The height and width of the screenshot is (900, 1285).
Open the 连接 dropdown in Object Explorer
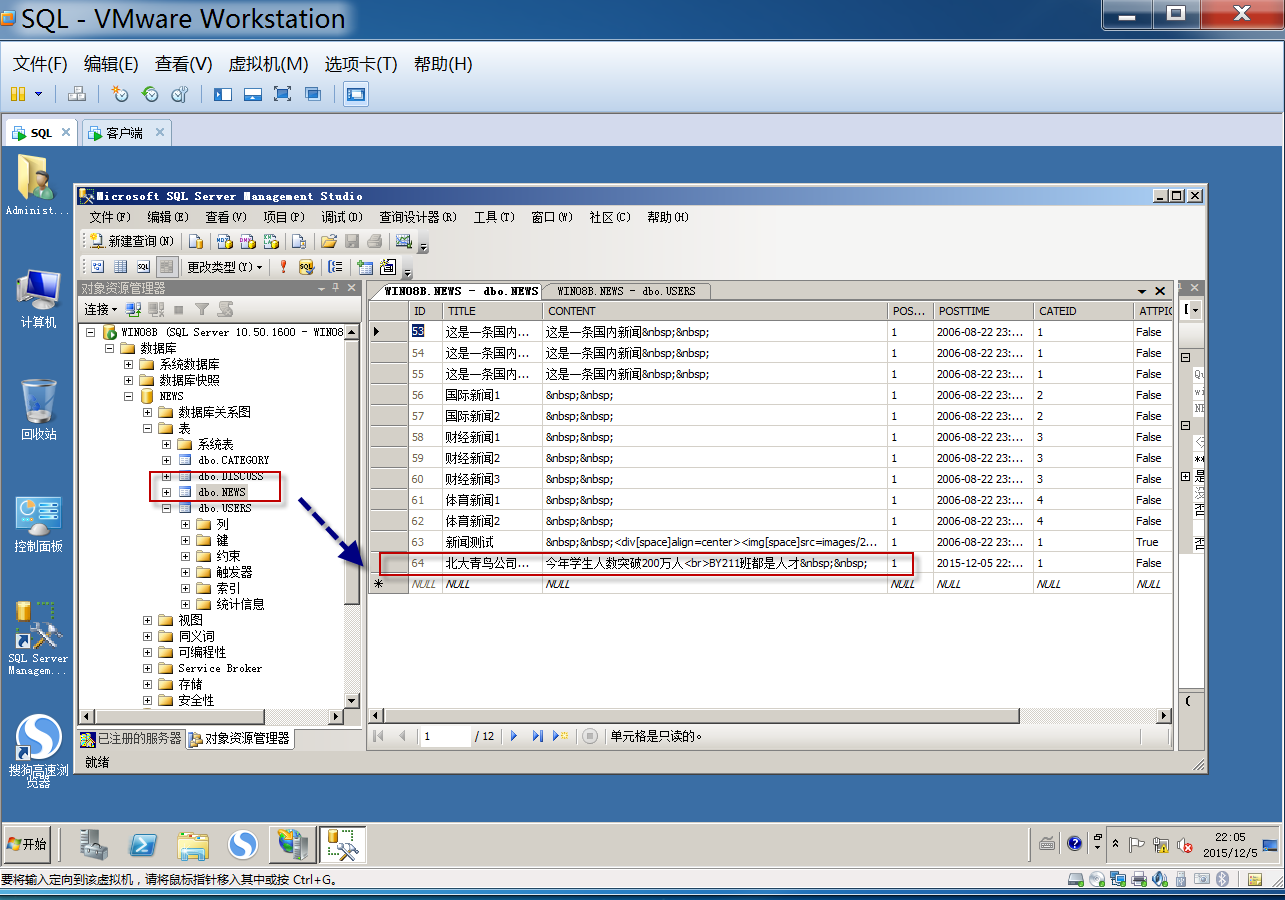tap(101, 310)
